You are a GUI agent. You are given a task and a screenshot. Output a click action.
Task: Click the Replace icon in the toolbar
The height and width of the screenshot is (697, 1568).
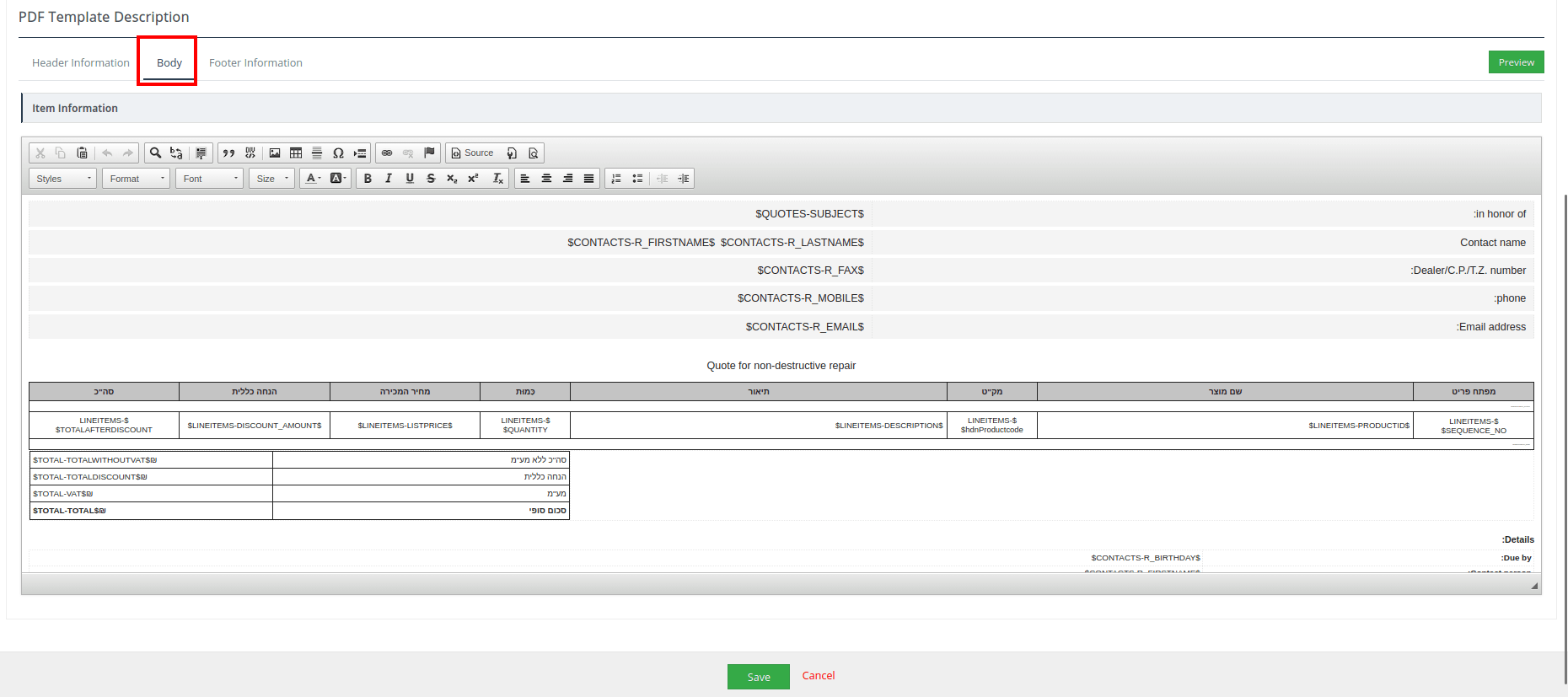coord(176,153)
